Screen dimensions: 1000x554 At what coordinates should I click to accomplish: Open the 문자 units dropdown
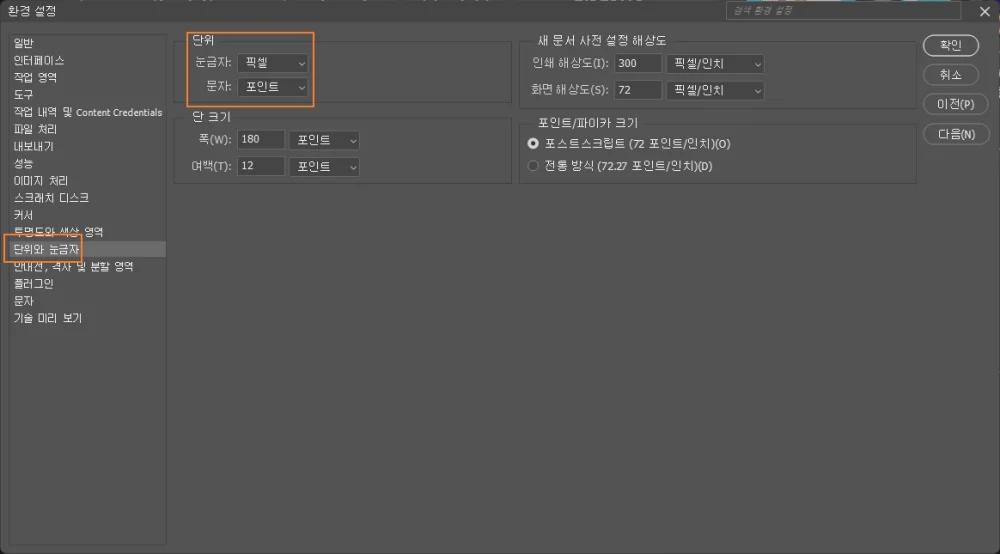click(x=273, y=87)
